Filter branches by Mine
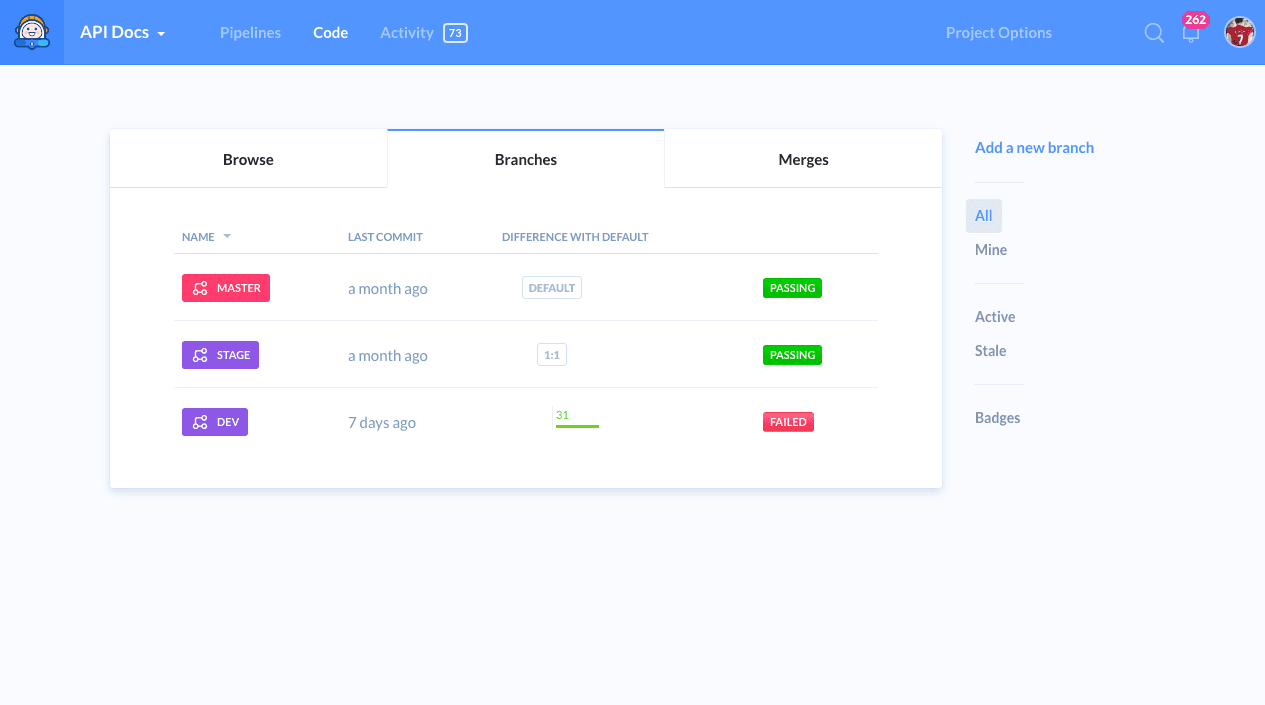 click(991, 250)
